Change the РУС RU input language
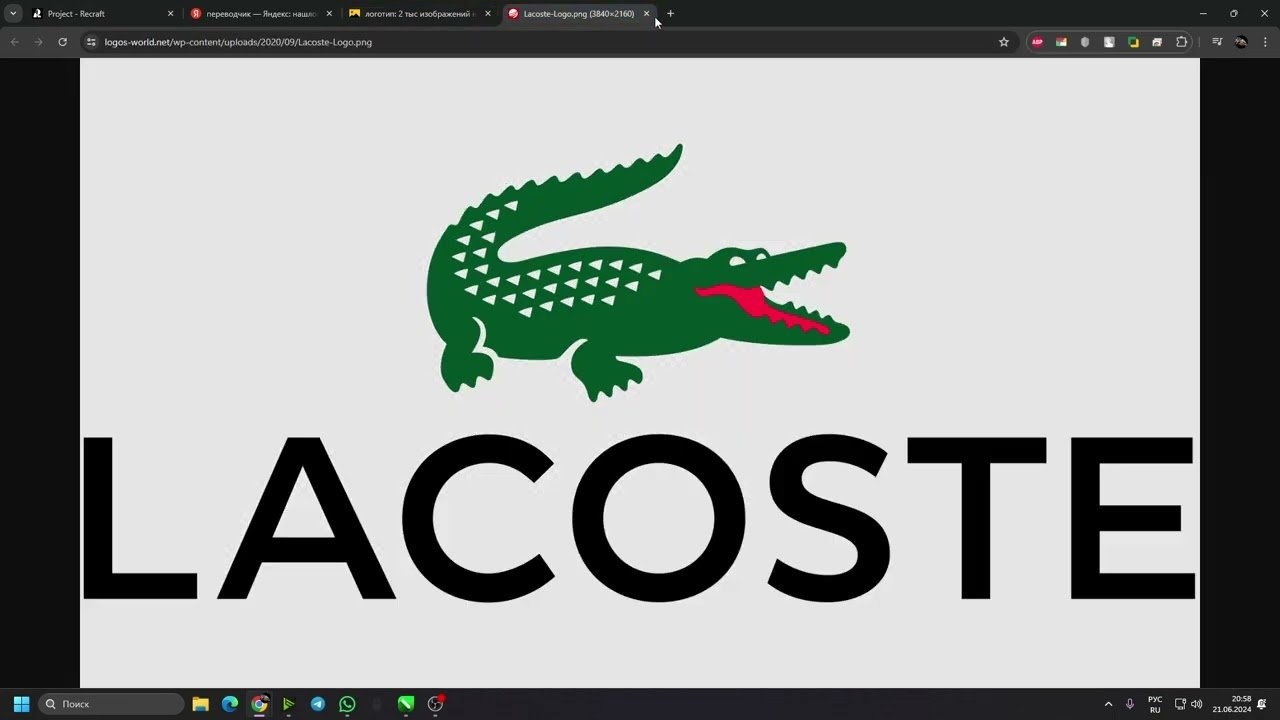The width and height of the screenshot is (1280, 720). (1155, 704)
